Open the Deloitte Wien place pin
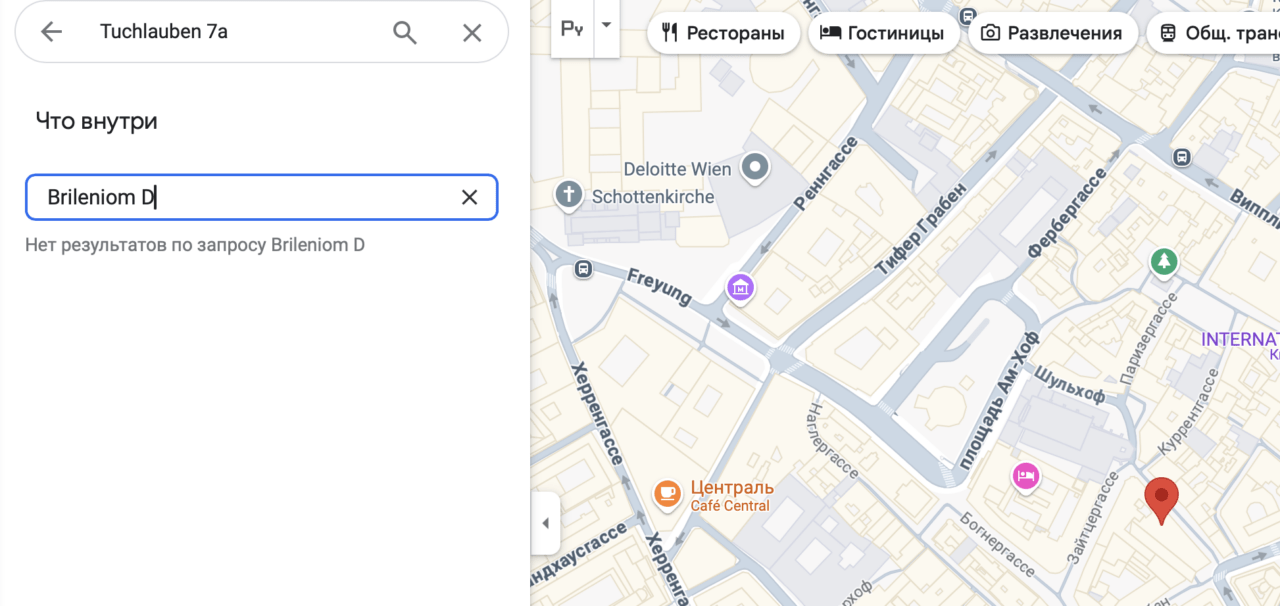 (755, 167)
